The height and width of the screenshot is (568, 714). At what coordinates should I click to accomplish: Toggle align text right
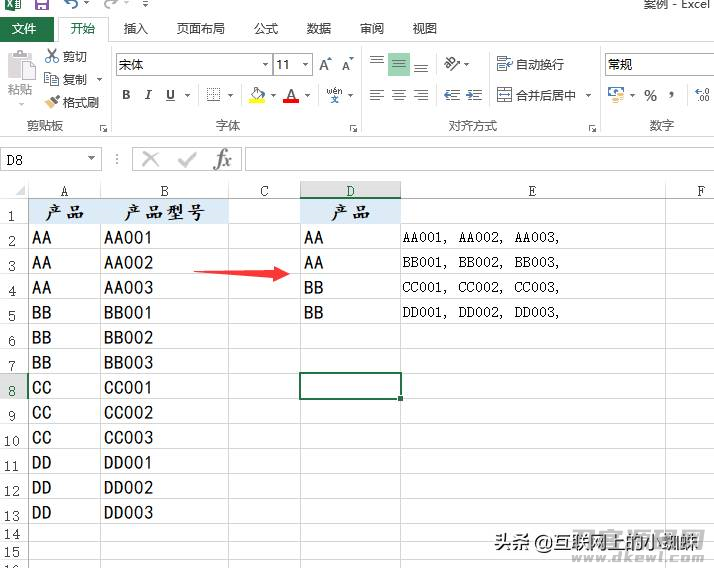point(421,95)
